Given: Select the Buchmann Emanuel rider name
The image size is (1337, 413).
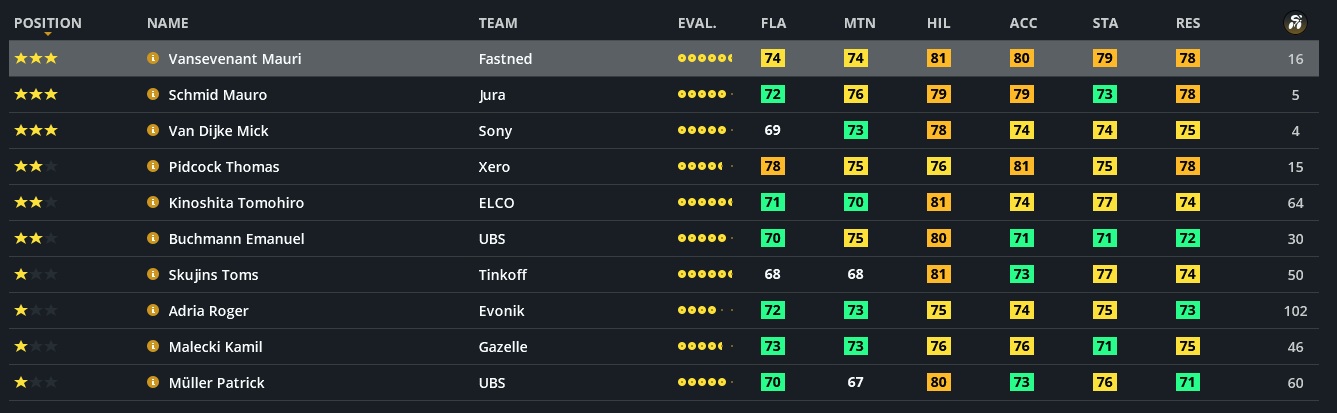Looking at the screenshot, I should (x=236, y=239).
